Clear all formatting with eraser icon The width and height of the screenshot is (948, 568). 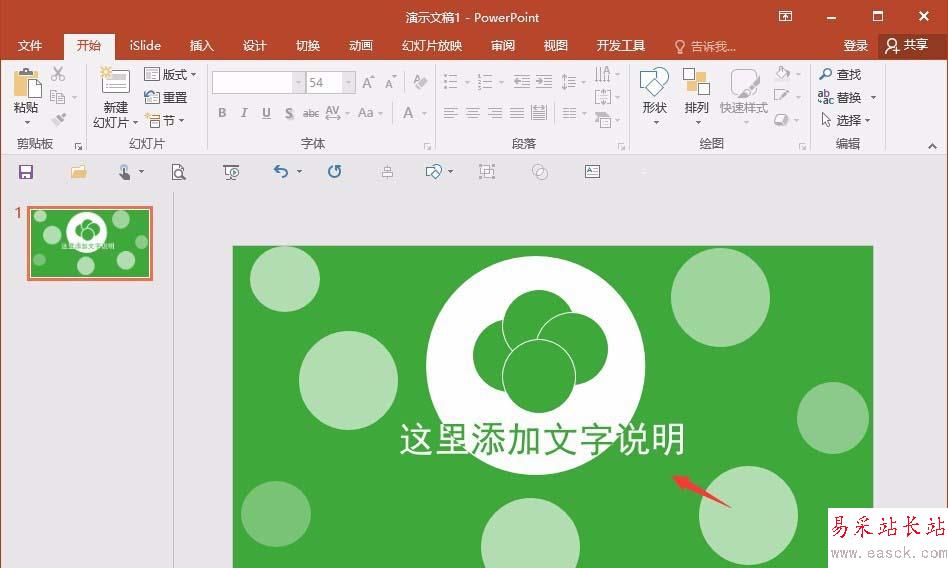point(420,82)
